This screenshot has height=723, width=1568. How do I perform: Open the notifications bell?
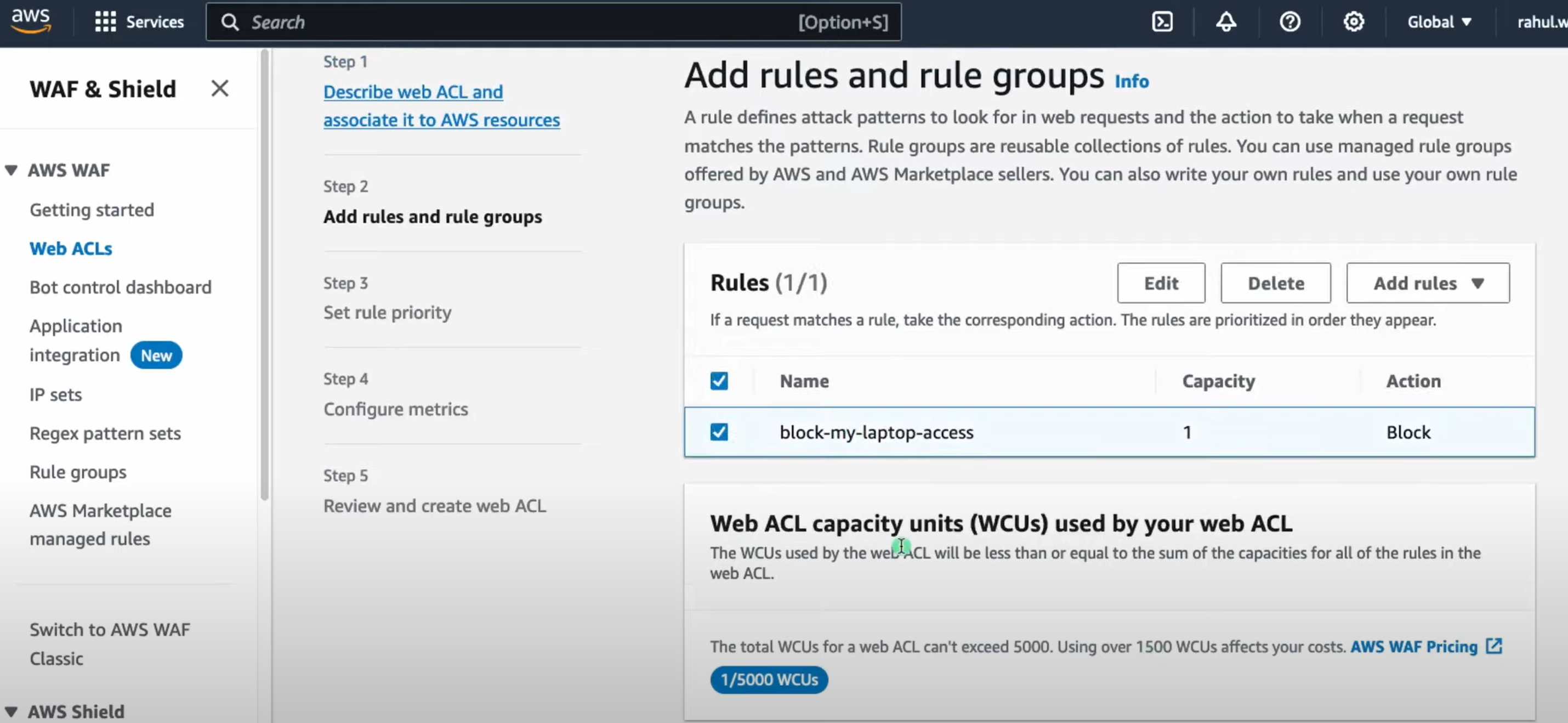1226,22
